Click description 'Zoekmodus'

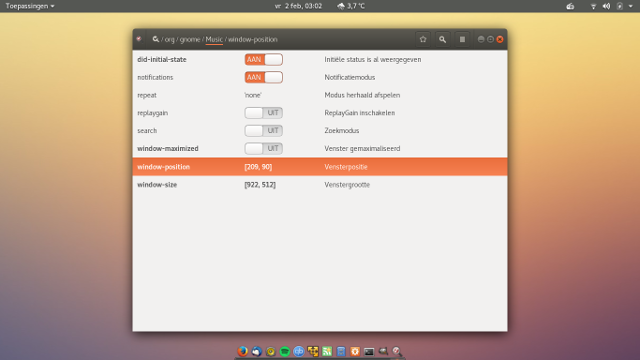[342, 131]
